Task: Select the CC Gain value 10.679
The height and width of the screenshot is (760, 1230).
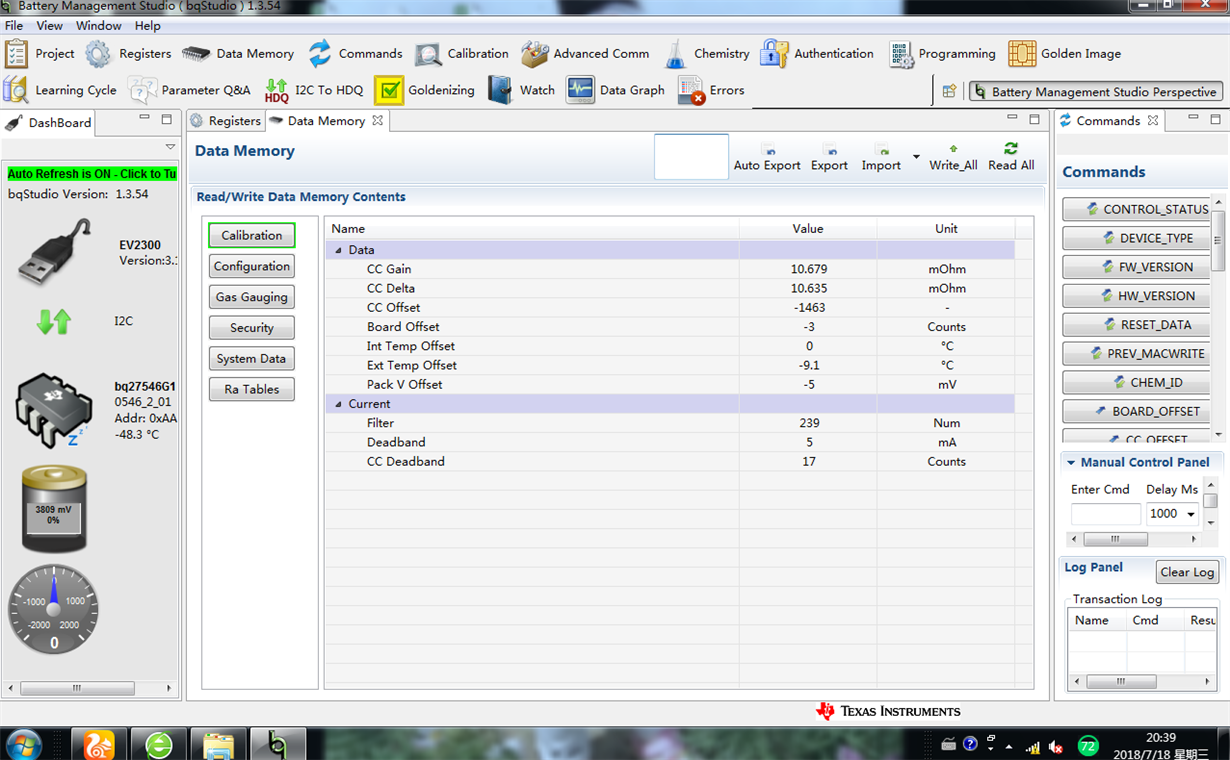Action: pyautogui.click(x=808, y=270)
